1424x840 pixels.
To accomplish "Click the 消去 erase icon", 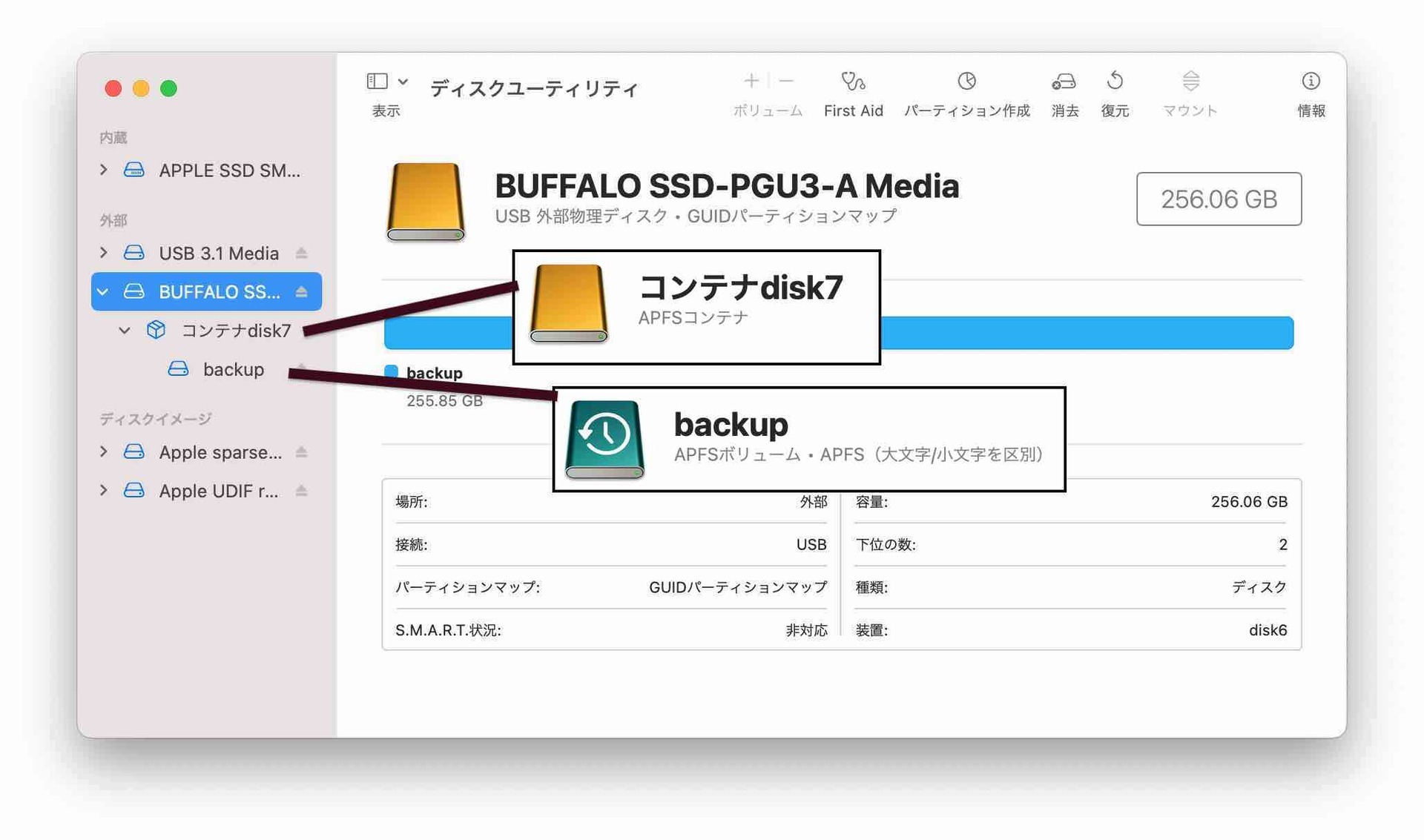I will click(1064, 81).
